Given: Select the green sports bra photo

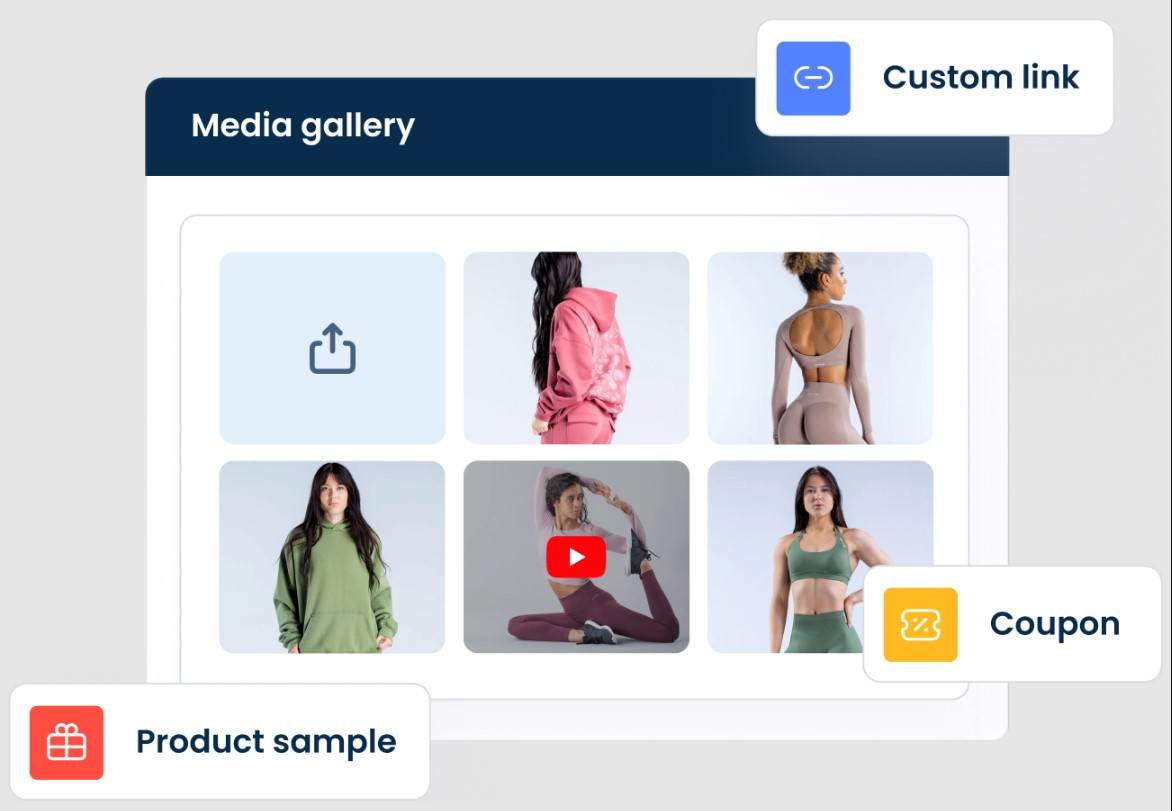Looking at the screenshot, I should [785, 557].
